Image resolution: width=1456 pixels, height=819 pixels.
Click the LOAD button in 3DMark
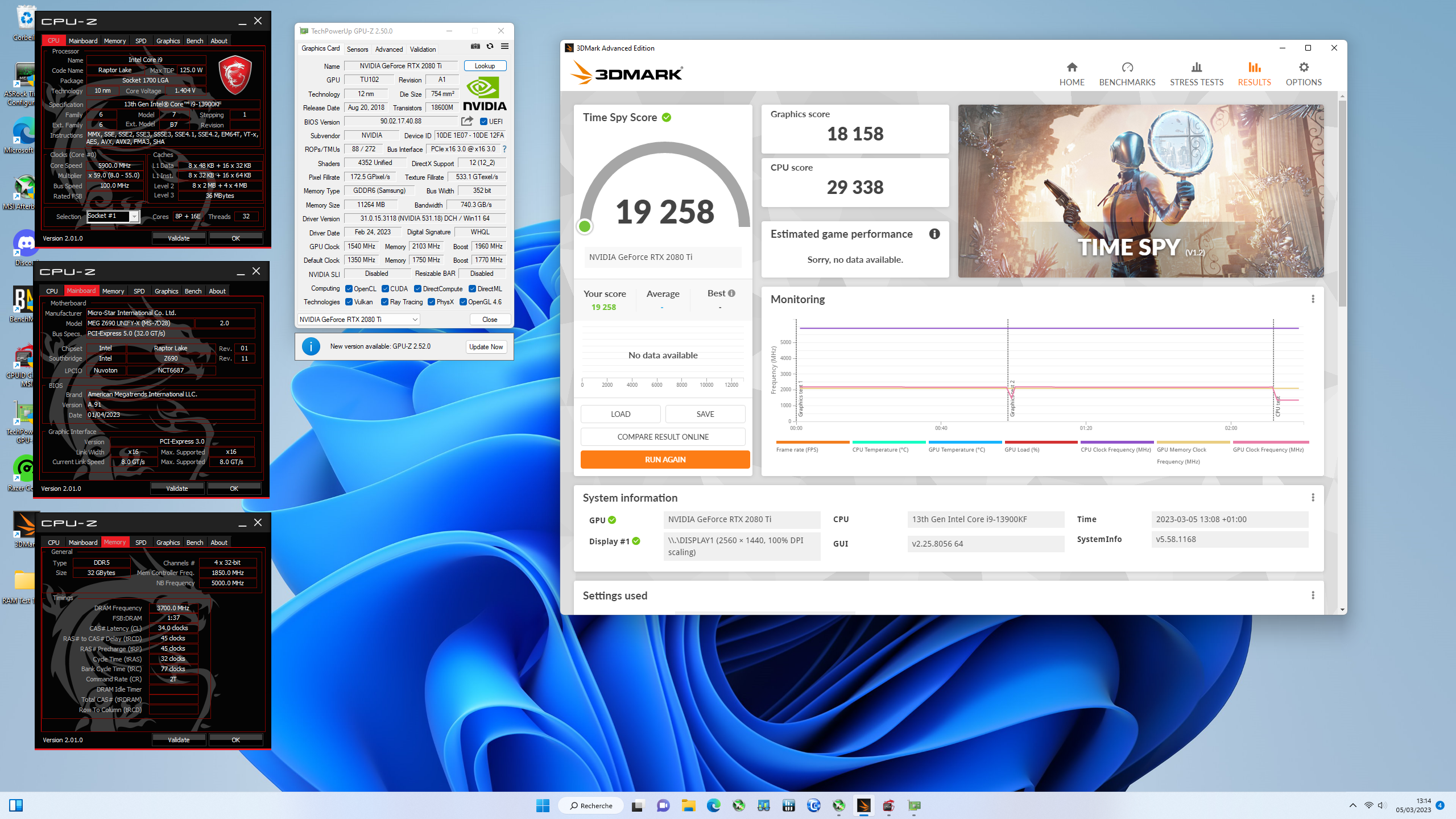click(621, 414)
